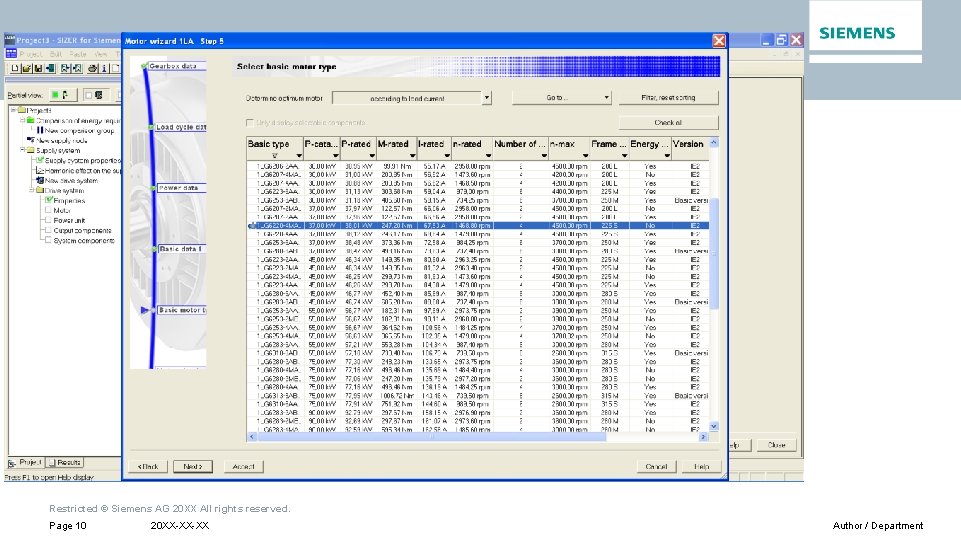Viewport: 961px width, 540px height.
Task: Select the highlighted 1LG6220-4MA motor row
Action: coord(478,226)
